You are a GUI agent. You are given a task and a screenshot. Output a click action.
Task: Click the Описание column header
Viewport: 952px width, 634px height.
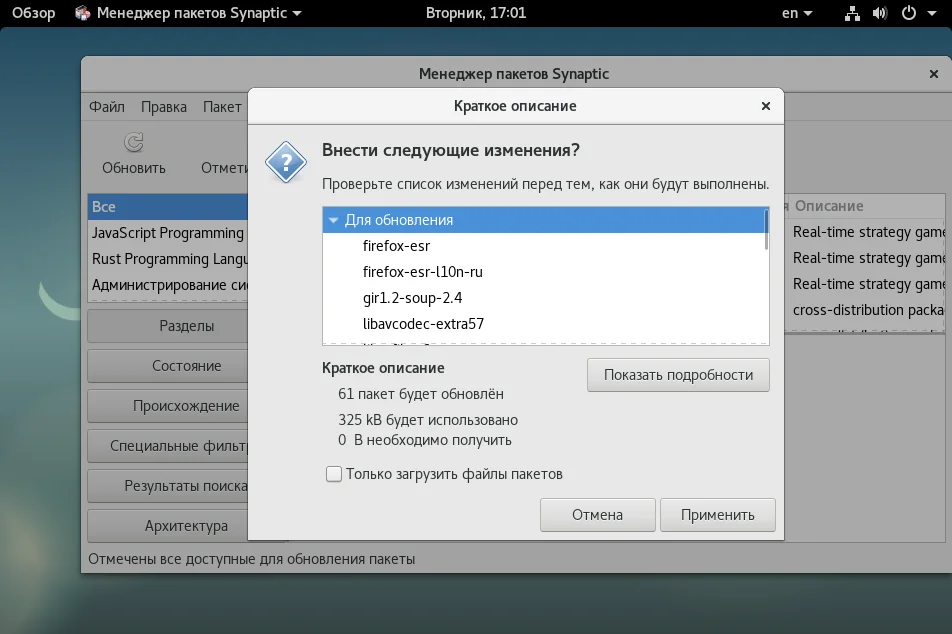point(867,206)
